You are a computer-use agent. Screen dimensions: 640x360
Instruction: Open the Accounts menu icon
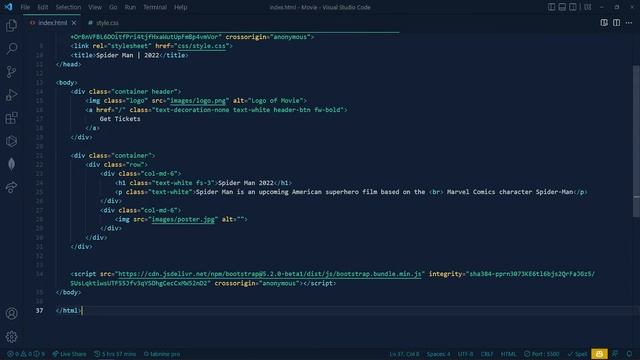click(x=11, y=313)
